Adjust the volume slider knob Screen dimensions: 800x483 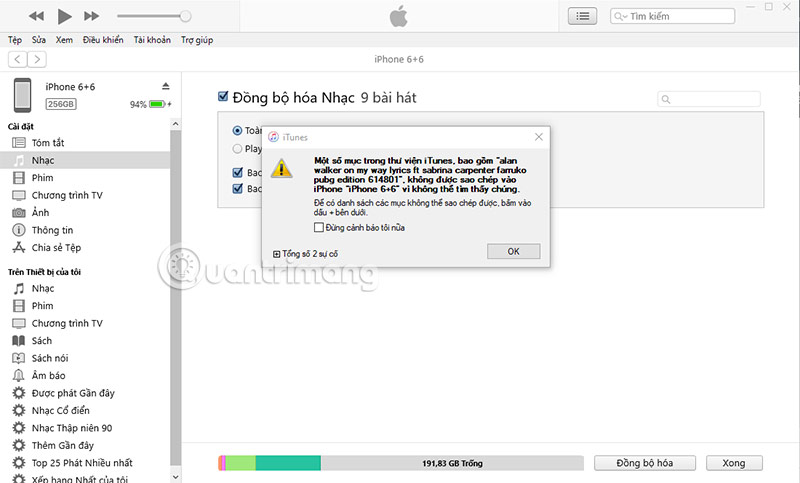186,16
